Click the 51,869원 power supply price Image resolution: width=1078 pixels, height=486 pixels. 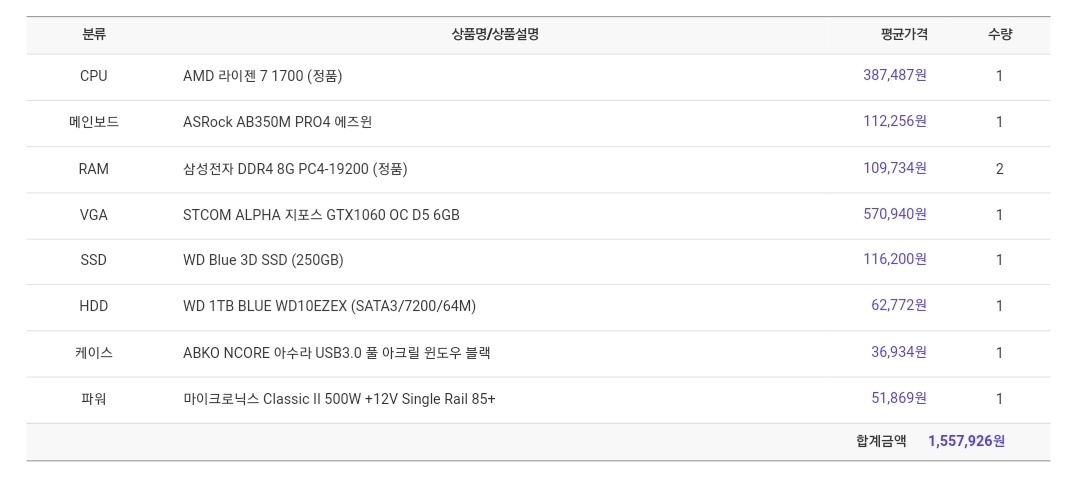[899, 397]
